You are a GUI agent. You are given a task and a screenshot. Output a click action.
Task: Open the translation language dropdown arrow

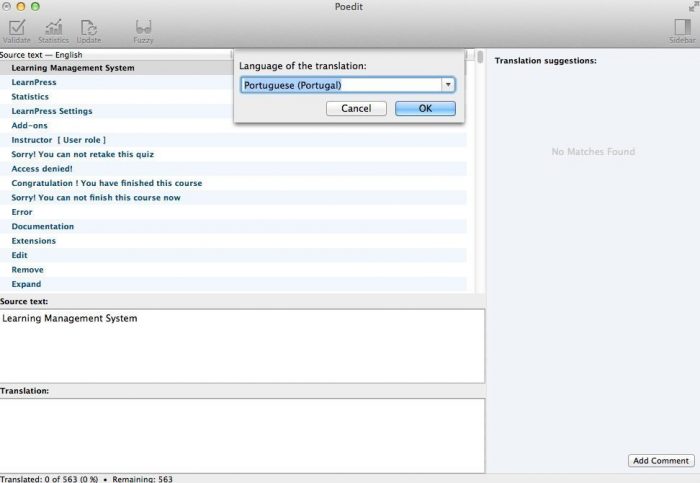[448, 85]
